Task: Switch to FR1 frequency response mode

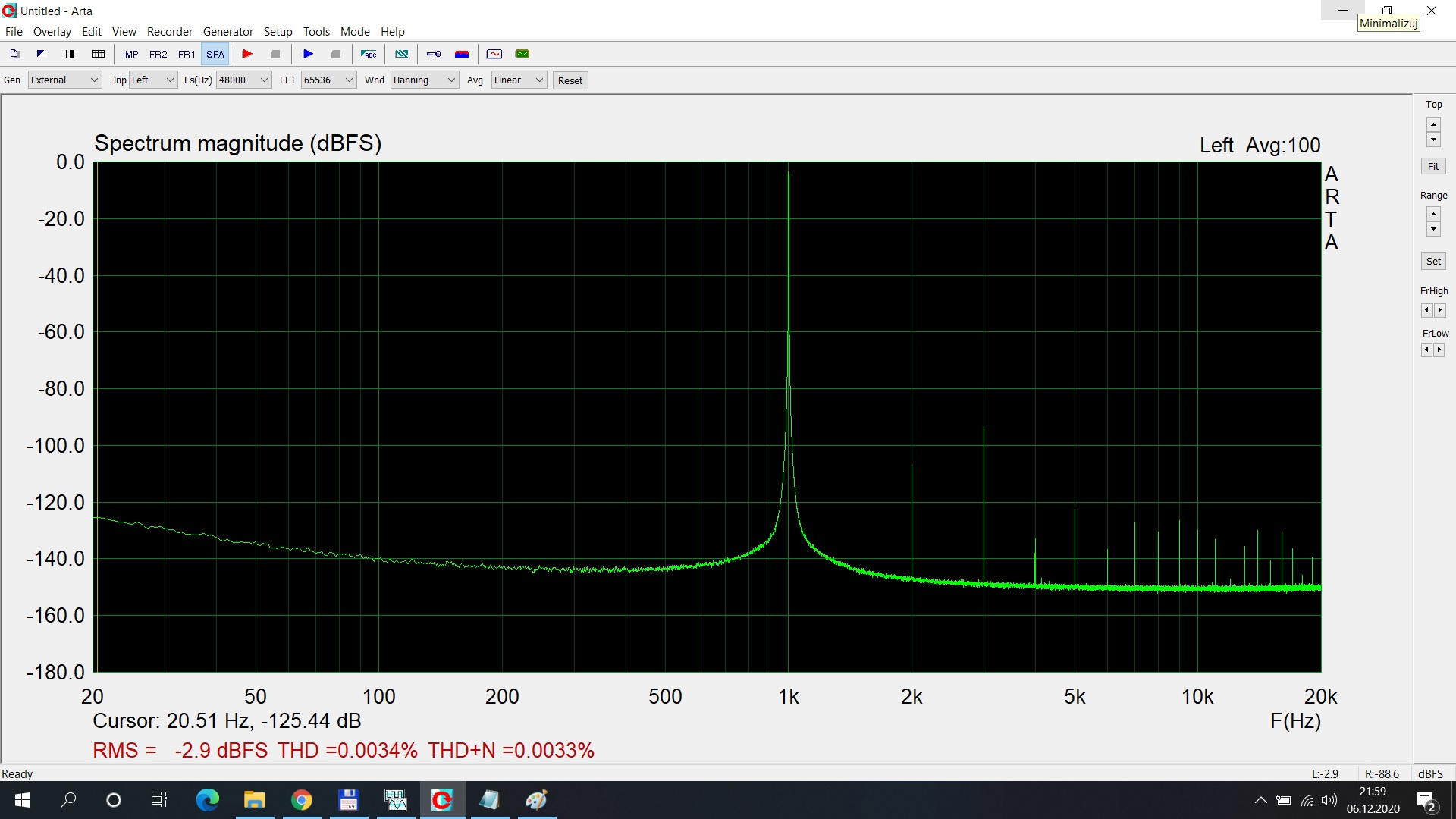Action: pyautogui.click(x=187, y=54)
